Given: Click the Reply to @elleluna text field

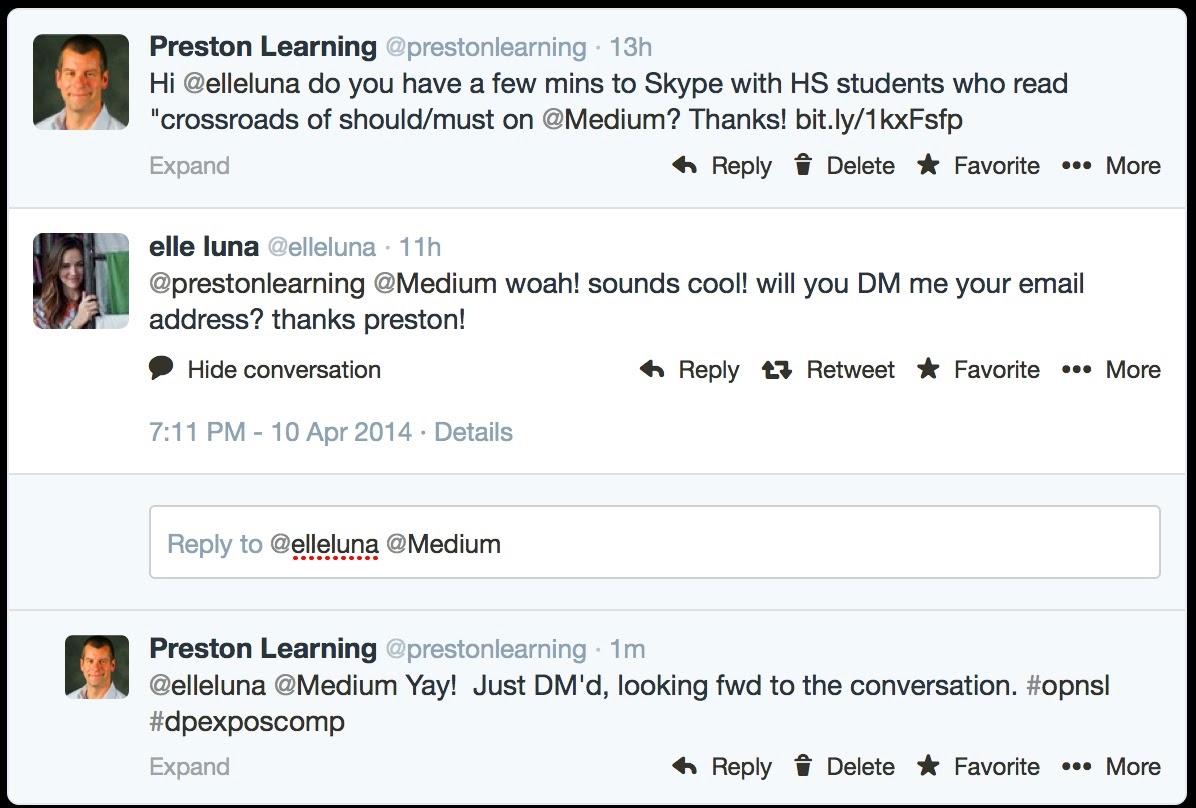Looking at the screenshot, I should point(654,543).
